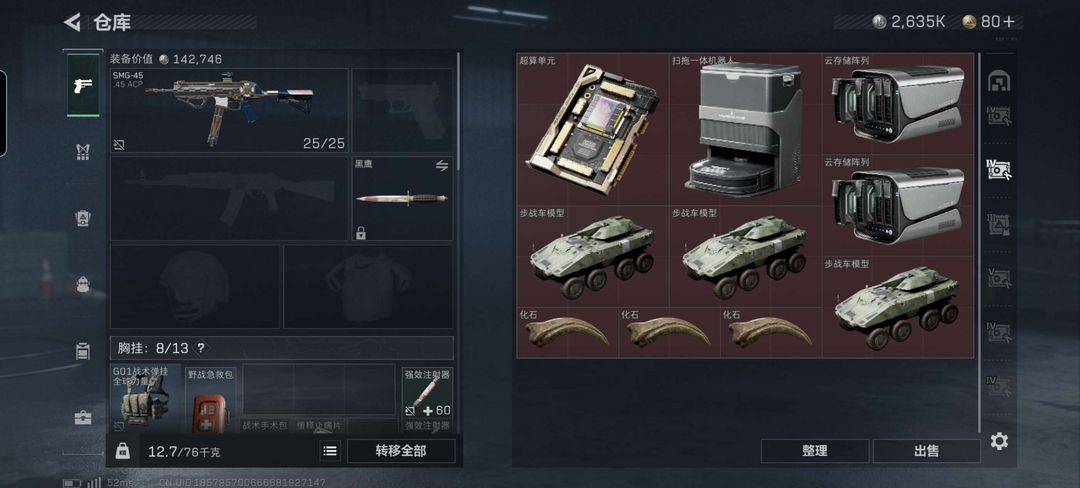Click the Sell button (出售)
The width and height of the screenshot is (1080, 488).
[x=926, y=451]
